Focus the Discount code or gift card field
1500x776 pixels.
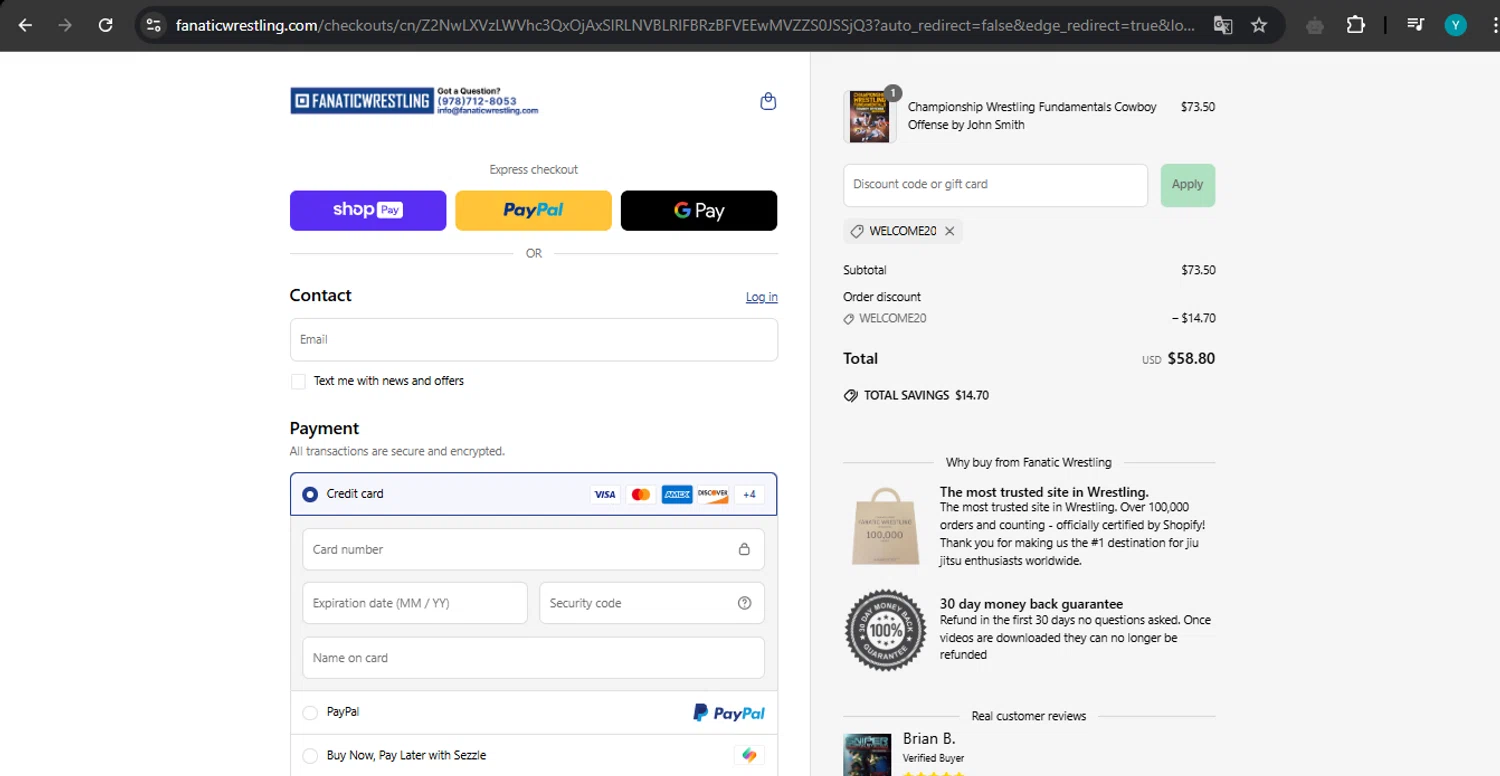click(996, 185)
